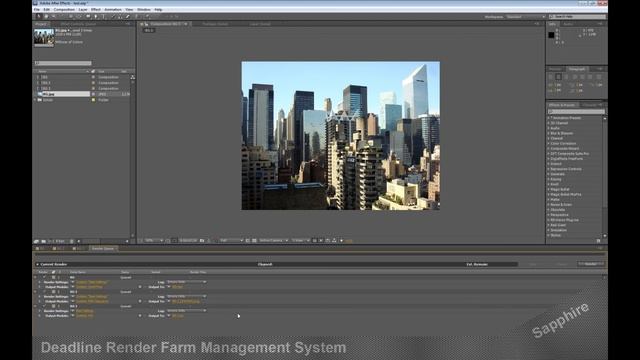640x360 pixels.
Task: Open the File menu
Action: (36, 9)
